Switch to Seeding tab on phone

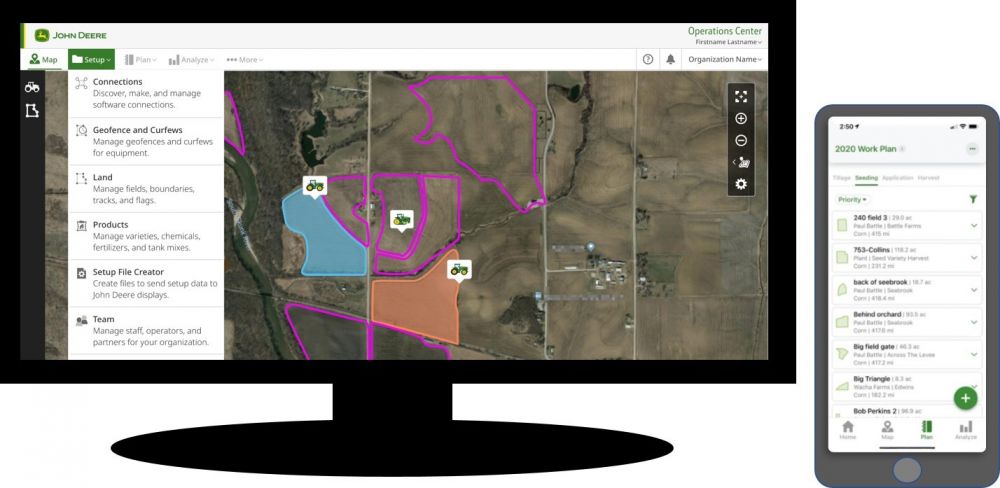[x=866, y=178]
